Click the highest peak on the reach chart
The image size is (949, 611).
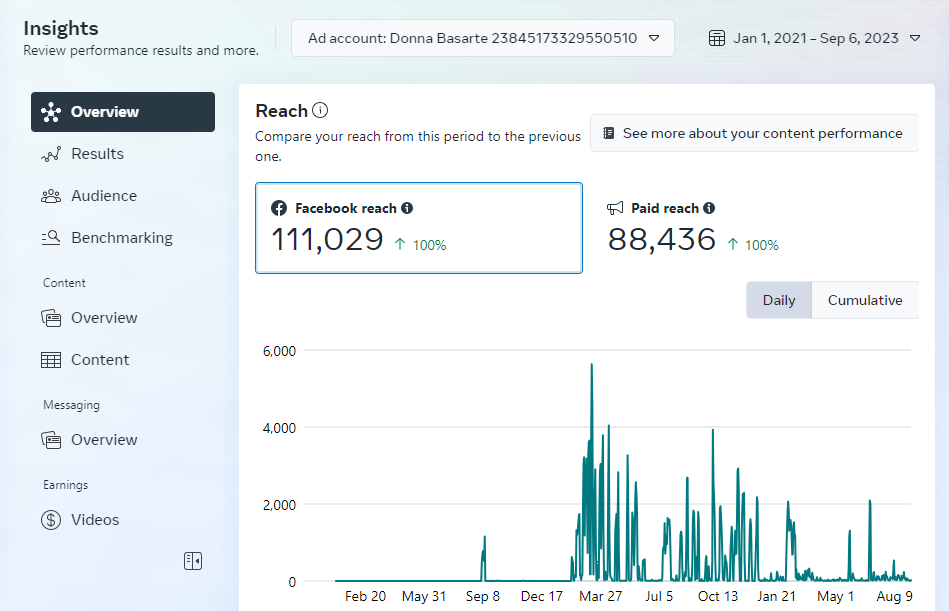click(592, 365)
